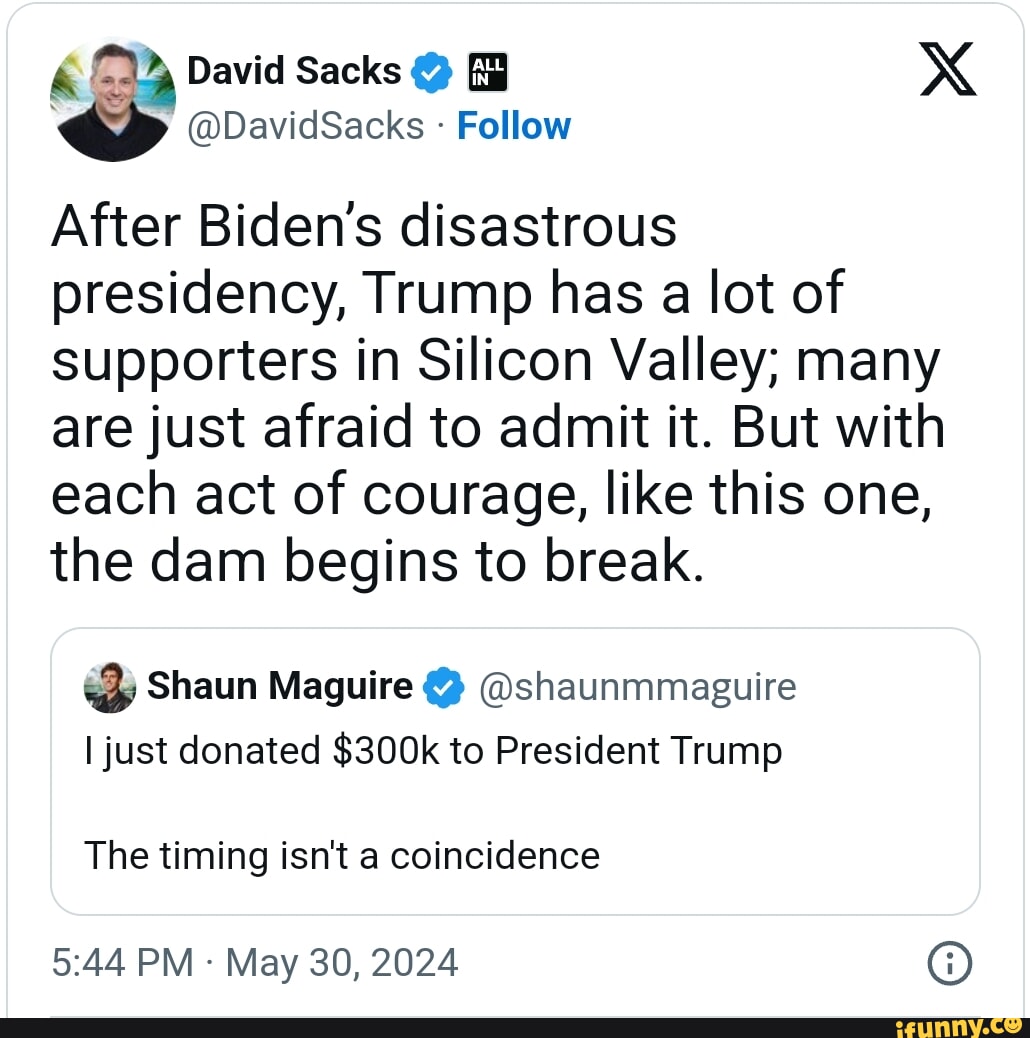Follow the DavidSacks account

(513, 126)
